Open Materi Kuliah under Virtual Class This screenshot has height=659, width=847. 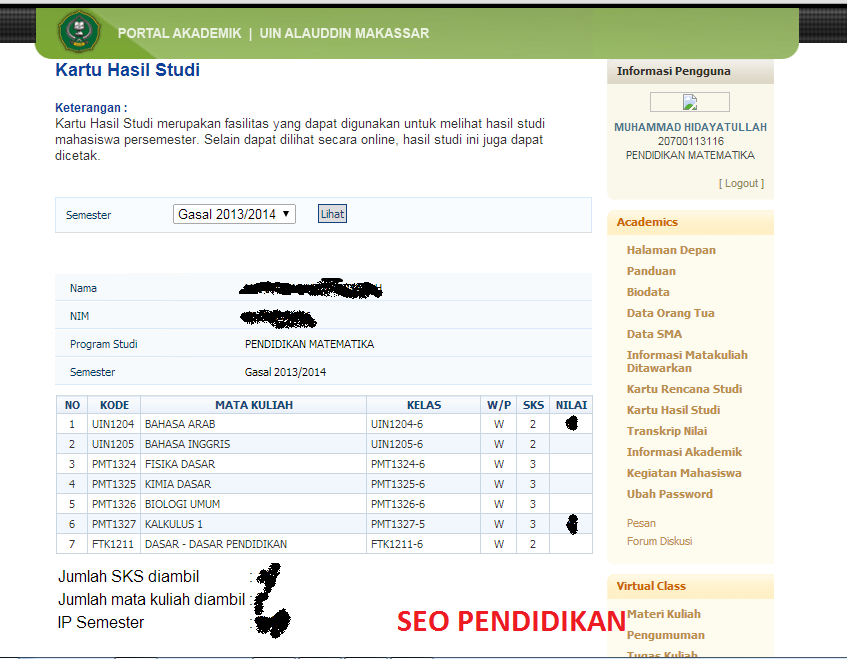663,614
